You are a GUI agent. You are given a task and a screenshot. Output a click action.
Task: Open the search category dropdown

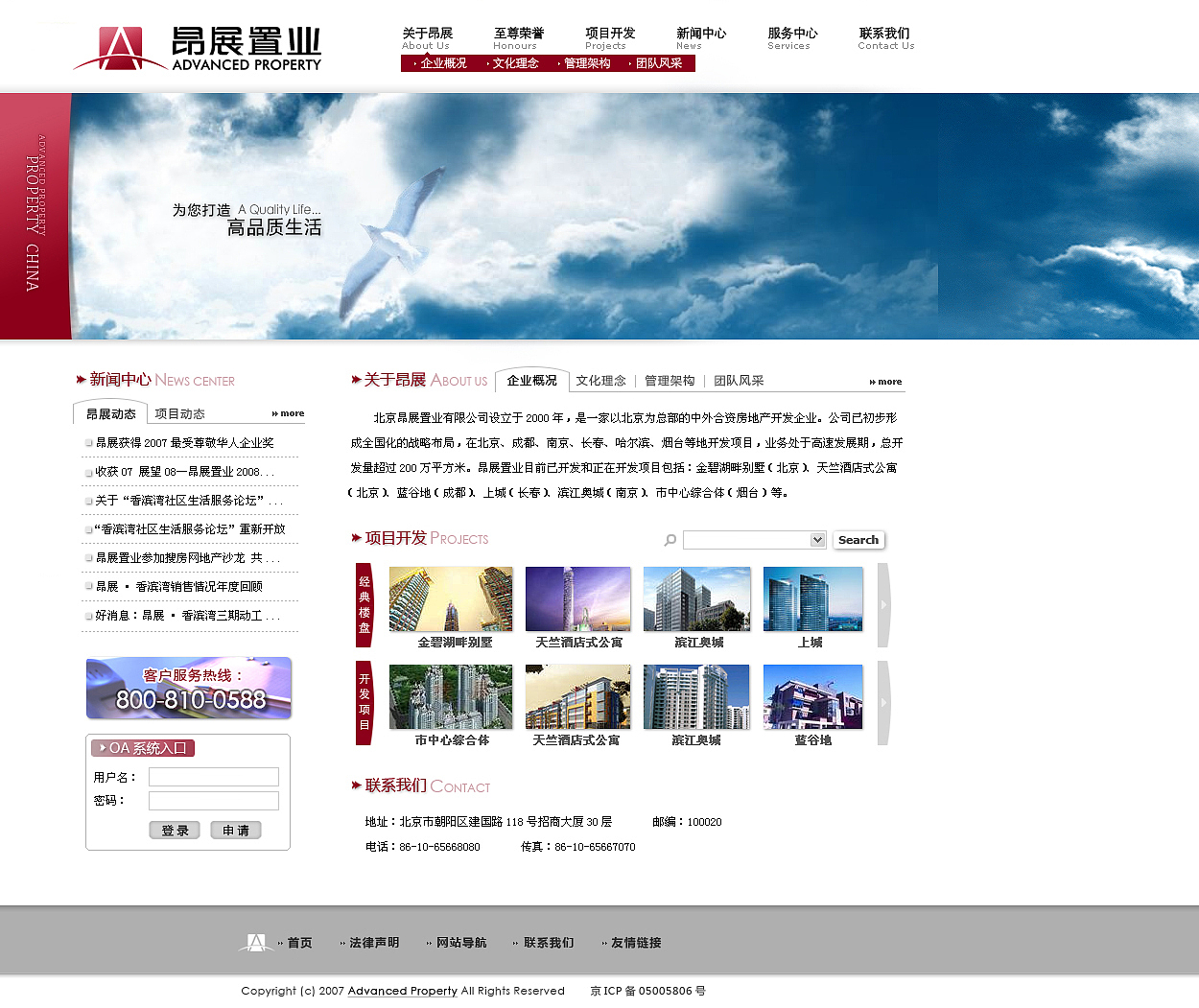754,540
